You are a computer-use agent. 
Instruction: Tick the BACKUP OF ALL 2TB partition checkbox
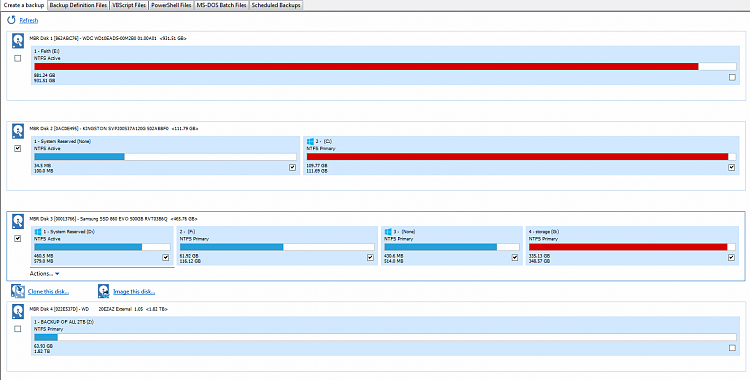pyautogui.click(x=732, y=348)
